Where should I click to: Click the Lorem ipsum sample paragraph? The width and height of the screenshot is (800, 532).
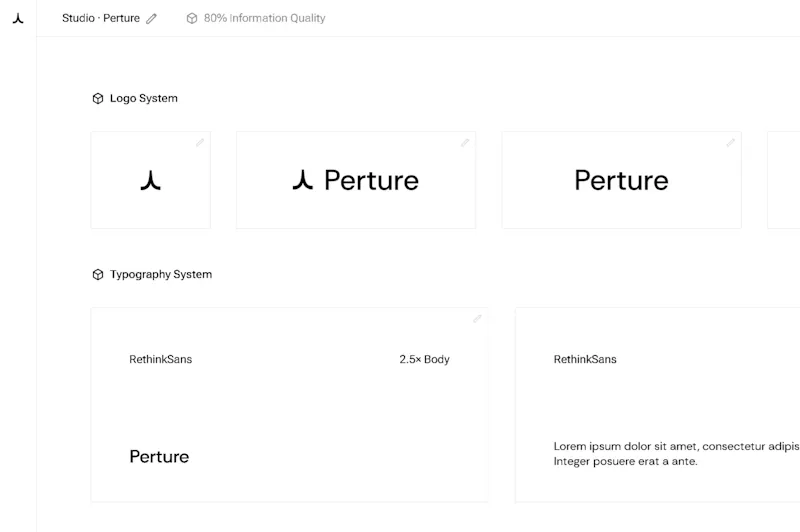[677, 453]
